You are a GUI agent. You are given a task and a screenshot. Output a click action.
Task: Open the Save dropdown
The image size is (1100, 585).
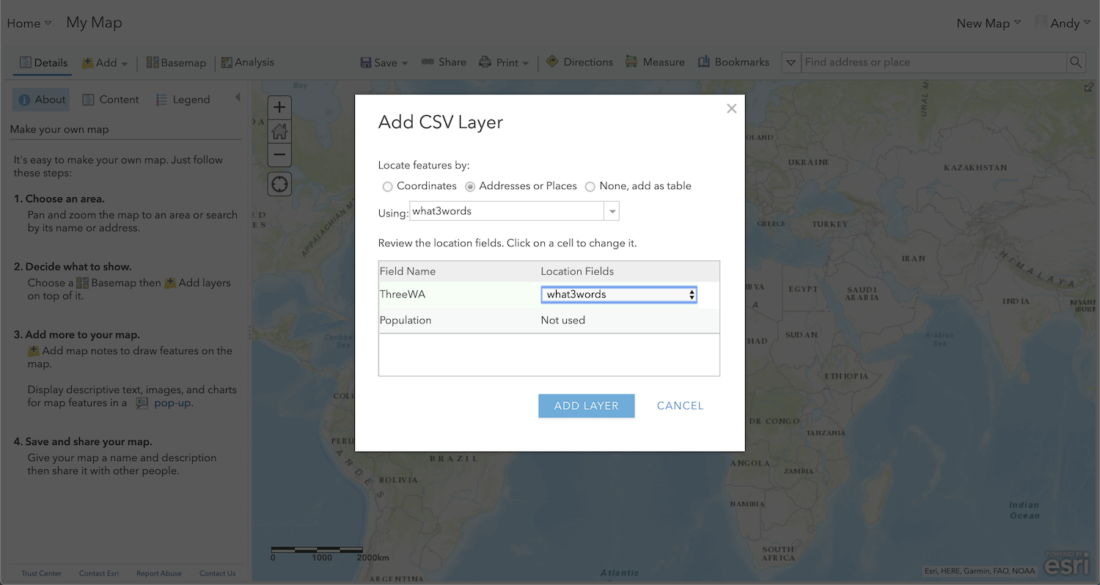pyautogui.click(x=384, y=62)
